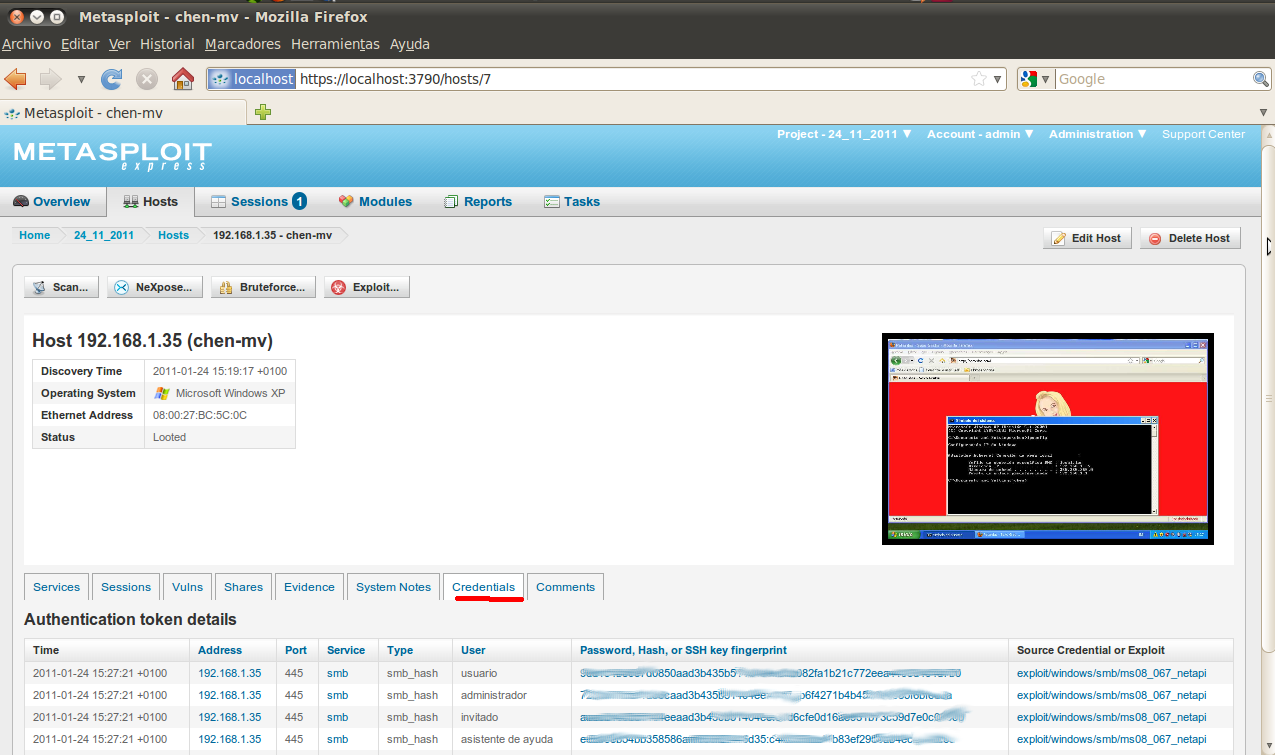Click the Google search magnifier icon

click(x=1260, y=78)
